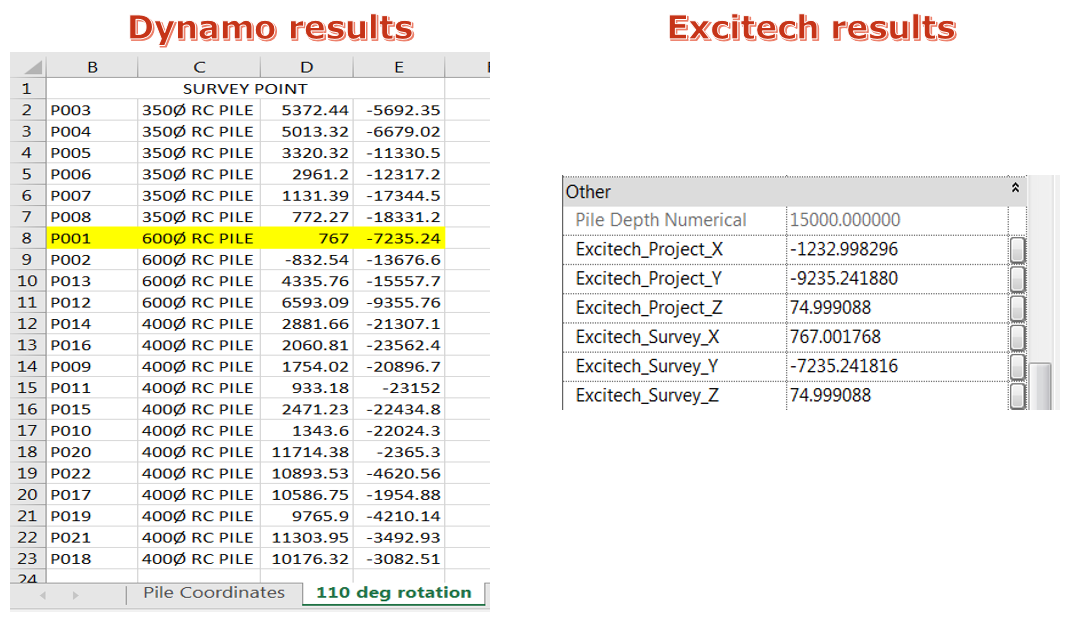The width and height of the screenshot is (1071, 621).
Task: Select the highlighted cell with value 767
Action: pyautogui.click(x=307, y=238)
